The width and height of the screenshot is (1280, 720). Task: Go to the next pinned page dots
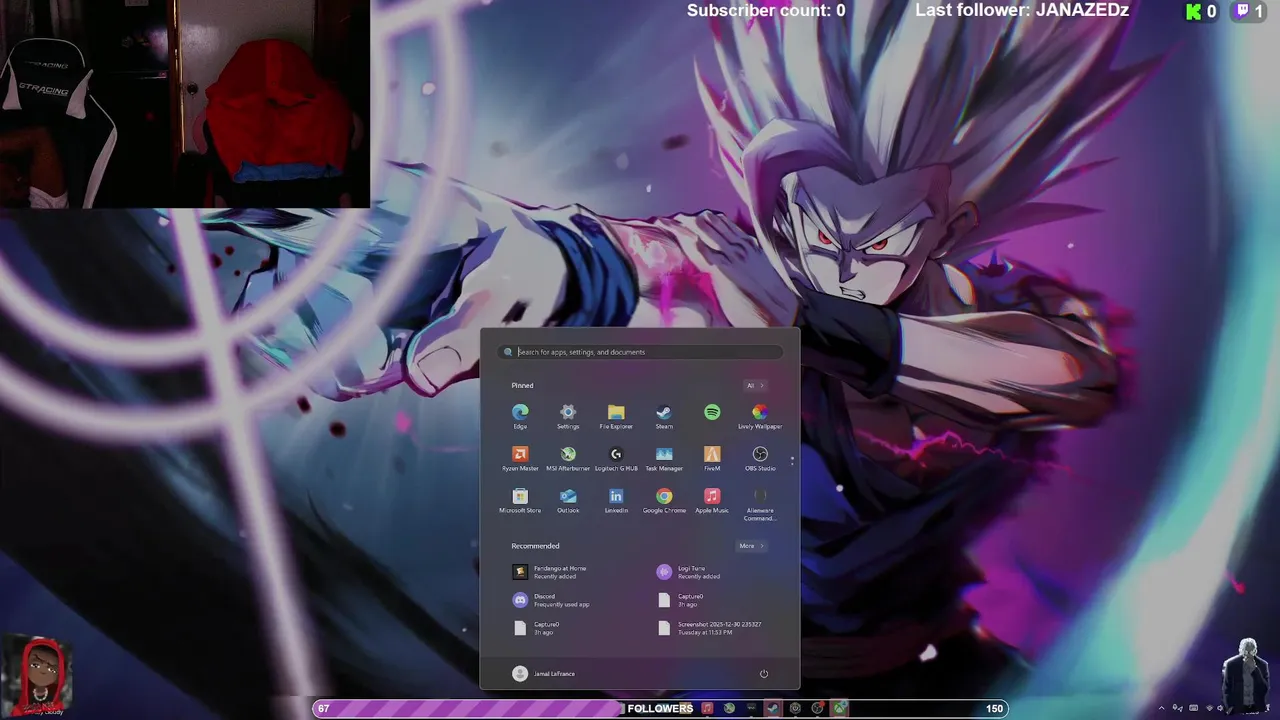[x=792, y=461]
